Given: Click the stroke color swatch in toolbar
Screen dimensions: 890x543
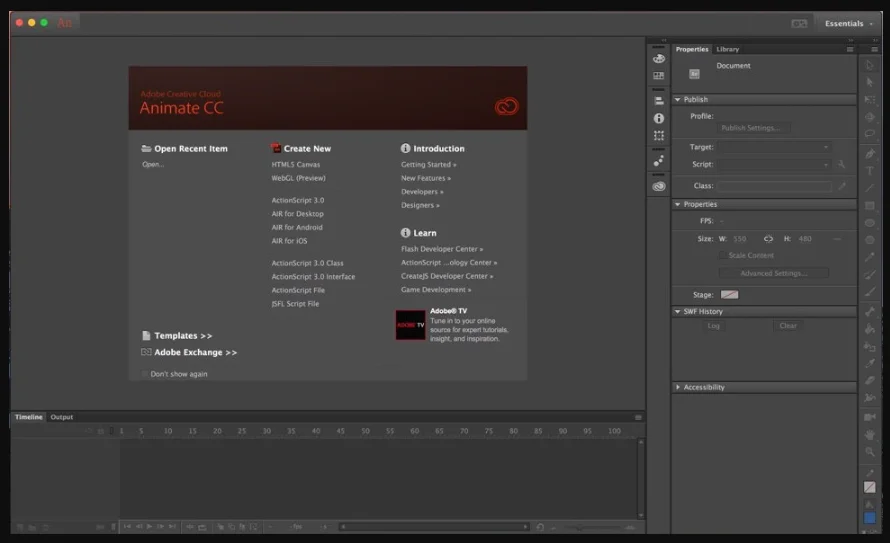Looking at the screenshot, I should 870,487.
